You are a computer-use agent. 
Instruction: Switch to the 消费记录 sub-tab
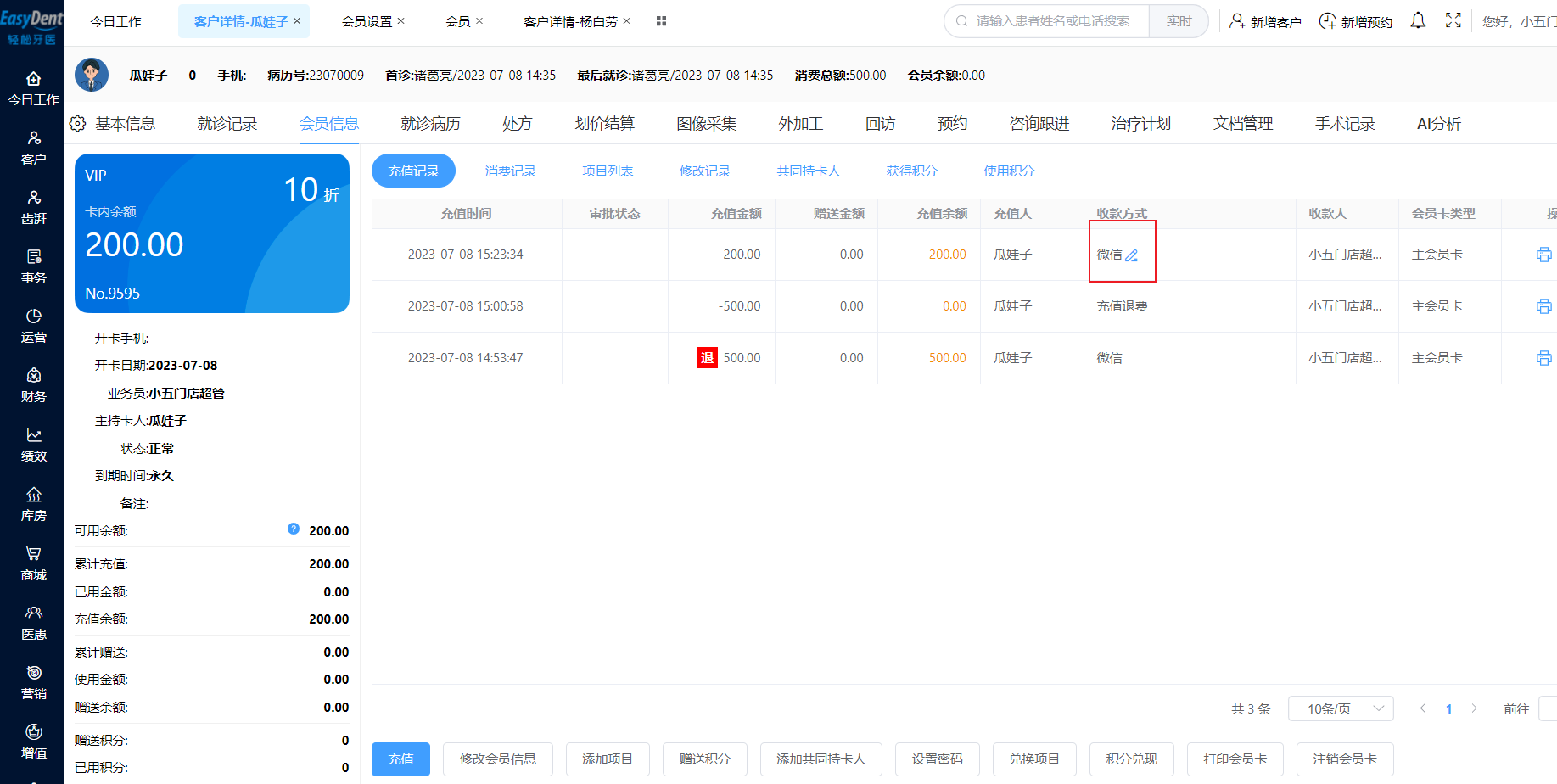511,171
